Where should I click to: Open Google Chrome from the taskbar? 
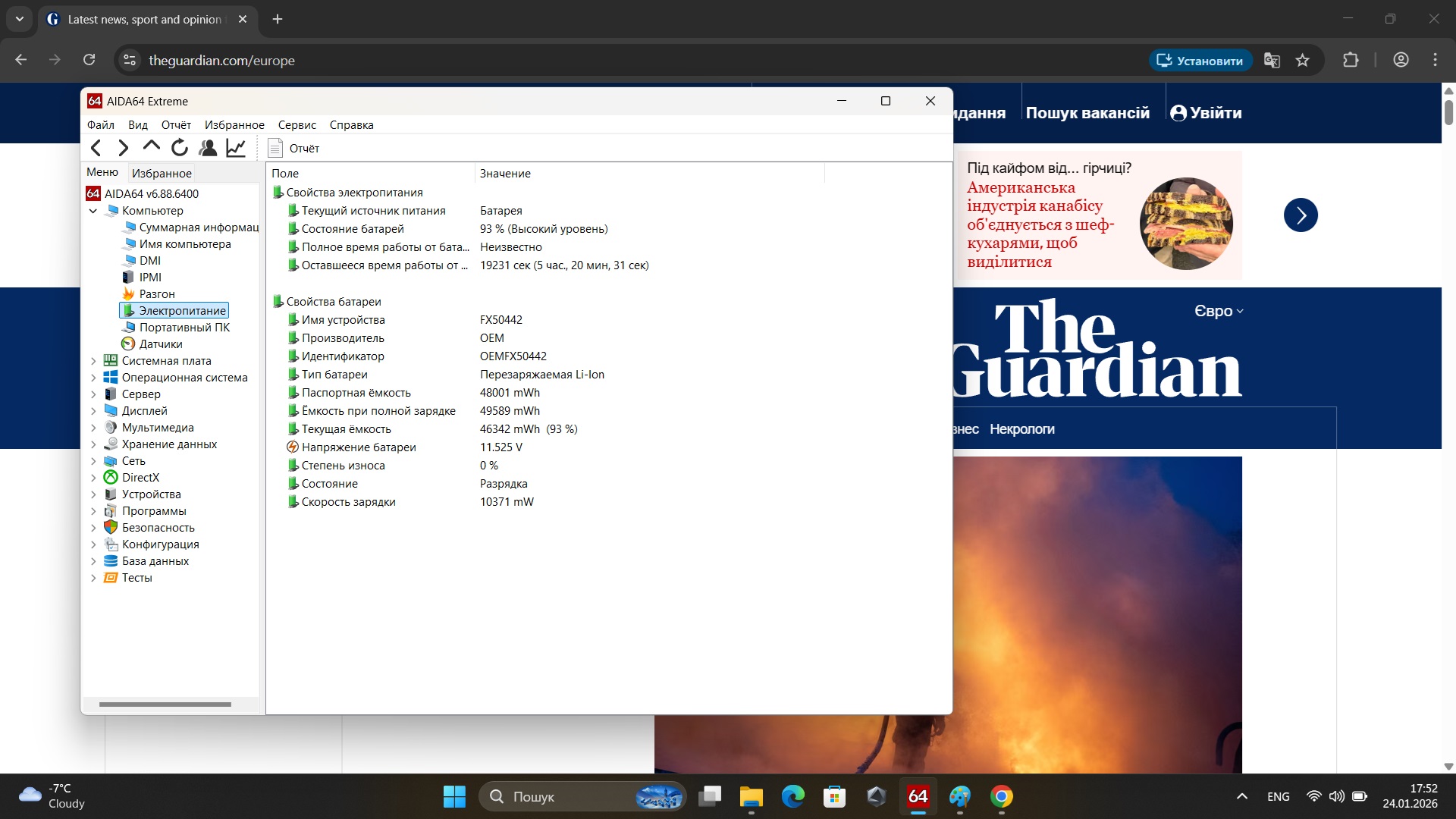point(1003,796)
